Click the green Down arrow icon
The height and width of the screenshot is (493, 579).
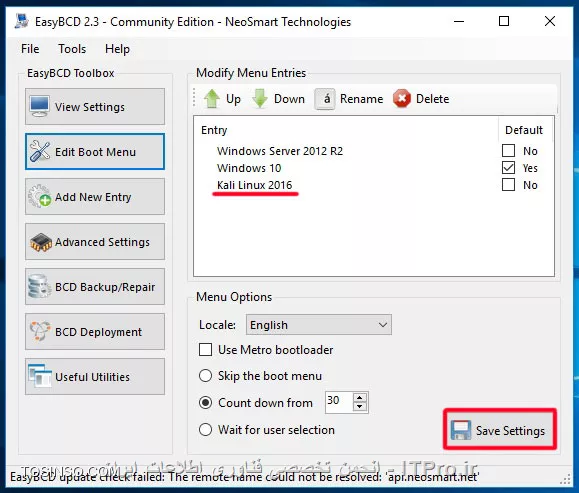[x=260, y=99]
